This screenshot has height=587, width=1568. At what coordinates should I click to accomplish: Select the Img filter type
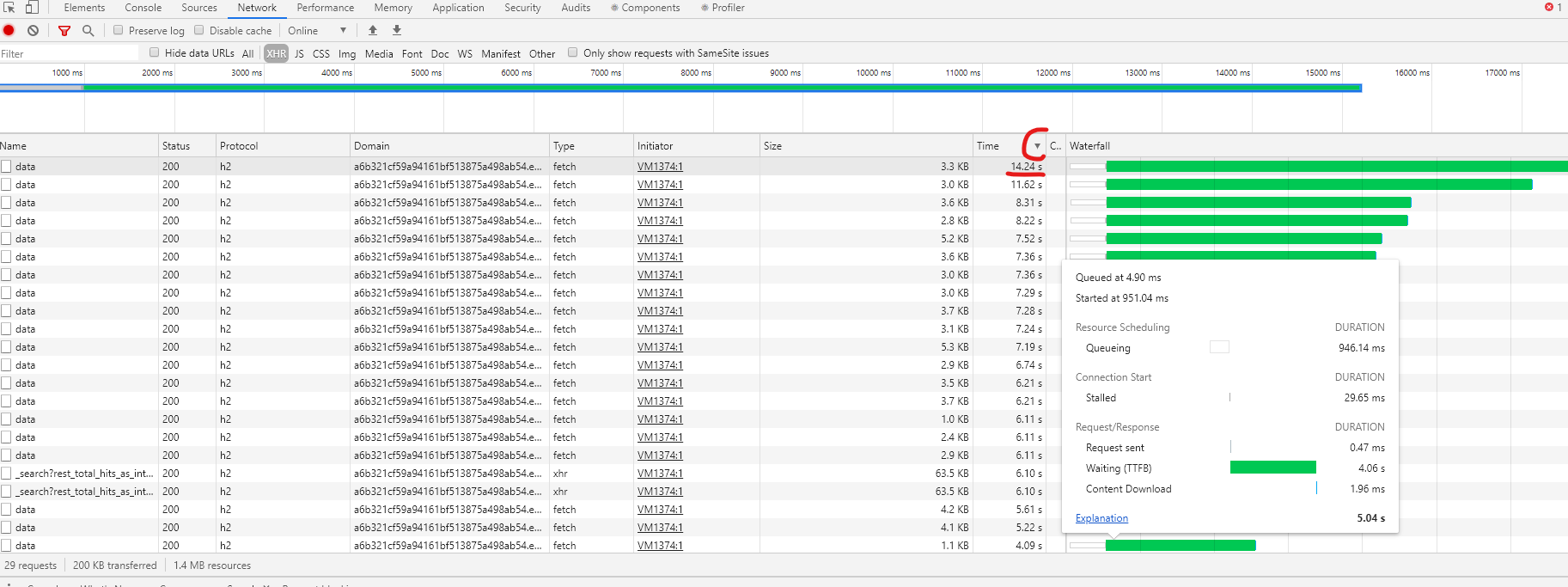(x=347, y=53)
